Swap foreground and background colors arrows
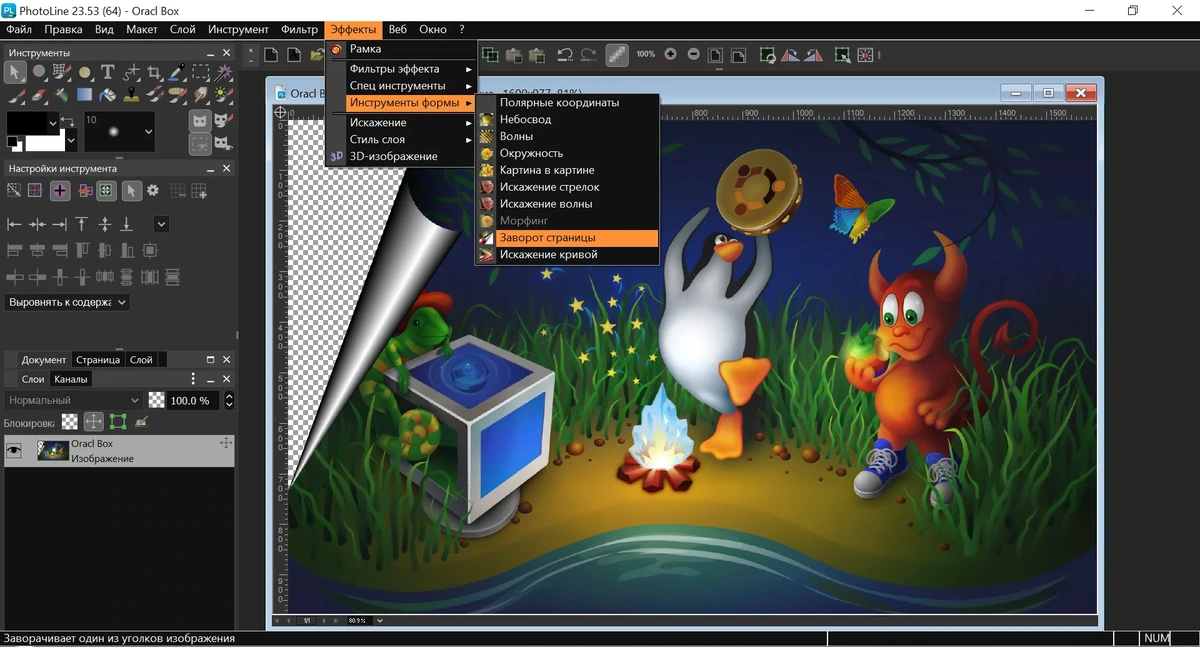1200x647 pixels. [67, 122]
